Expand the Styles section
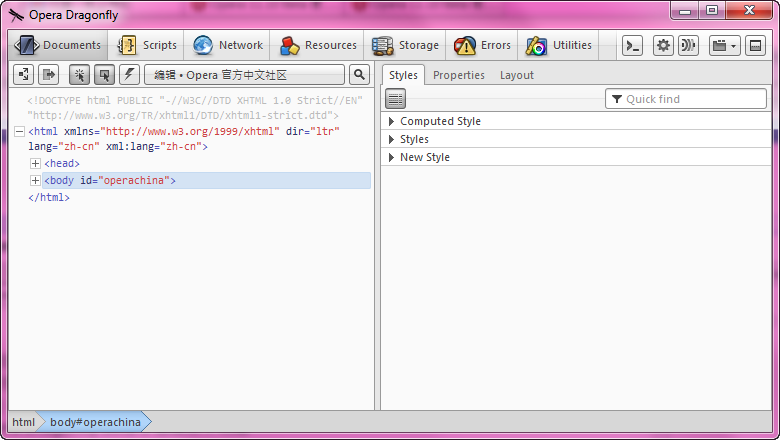 576,139
